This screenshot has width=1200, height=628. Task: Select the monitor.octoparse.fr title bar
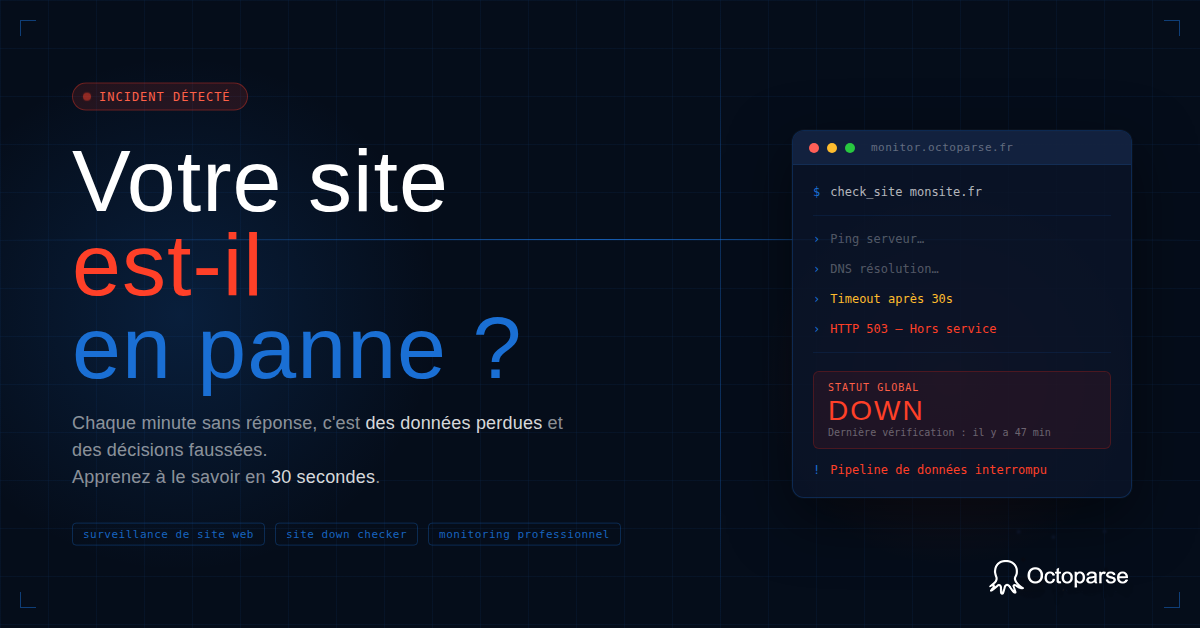(941, 147)
